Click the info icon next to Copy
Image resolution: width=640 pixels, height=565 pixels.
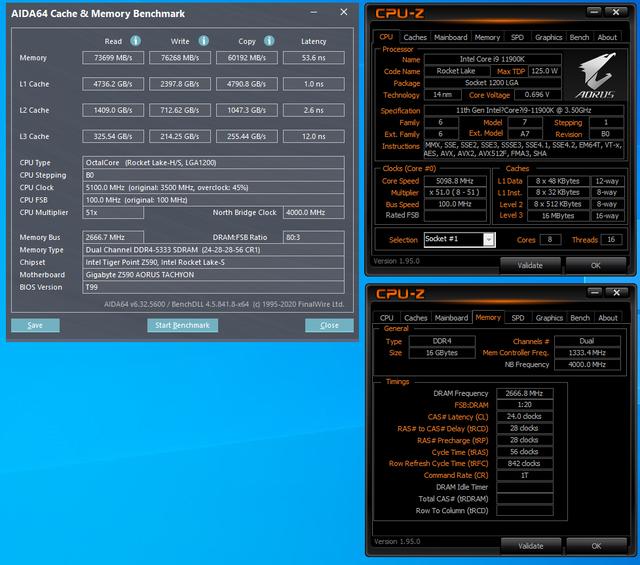click(271, 41)
